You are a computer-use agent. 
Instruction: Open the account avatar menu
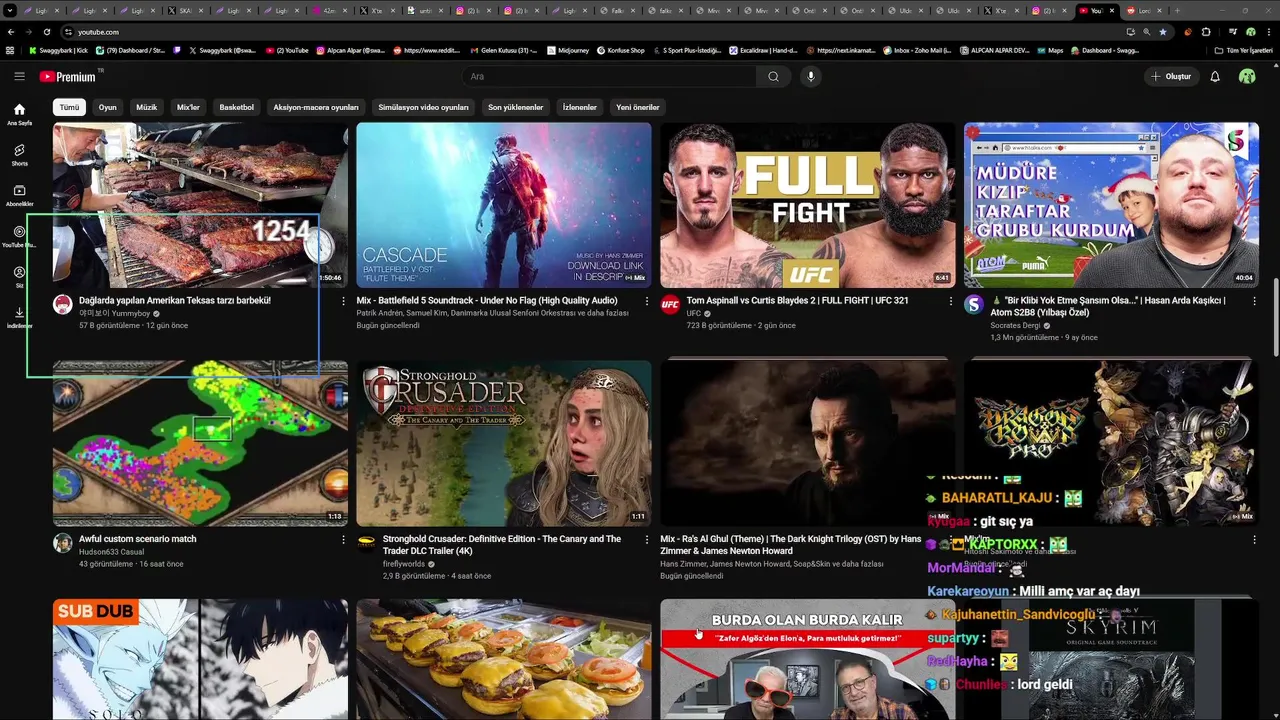pyautogui.click(x=1247, y=76)
